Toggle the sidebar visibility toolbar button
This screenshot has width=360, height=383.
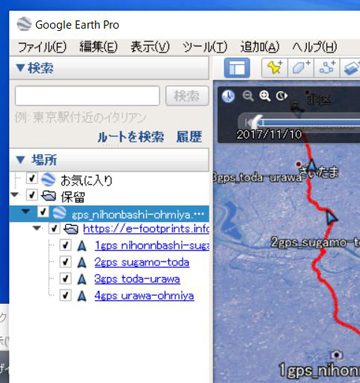(x=237, y=68)
